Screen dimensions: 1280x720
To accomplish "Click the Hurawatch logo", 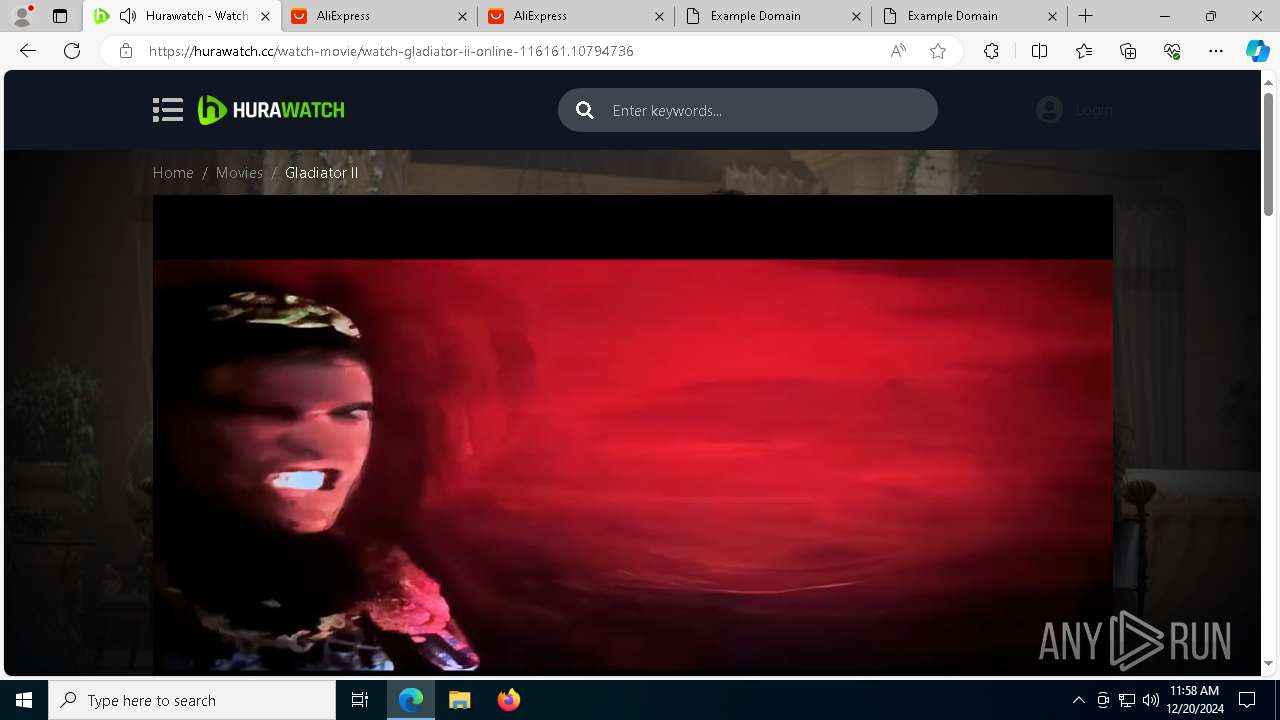I will pyautogui.click(x=271, y=110).
